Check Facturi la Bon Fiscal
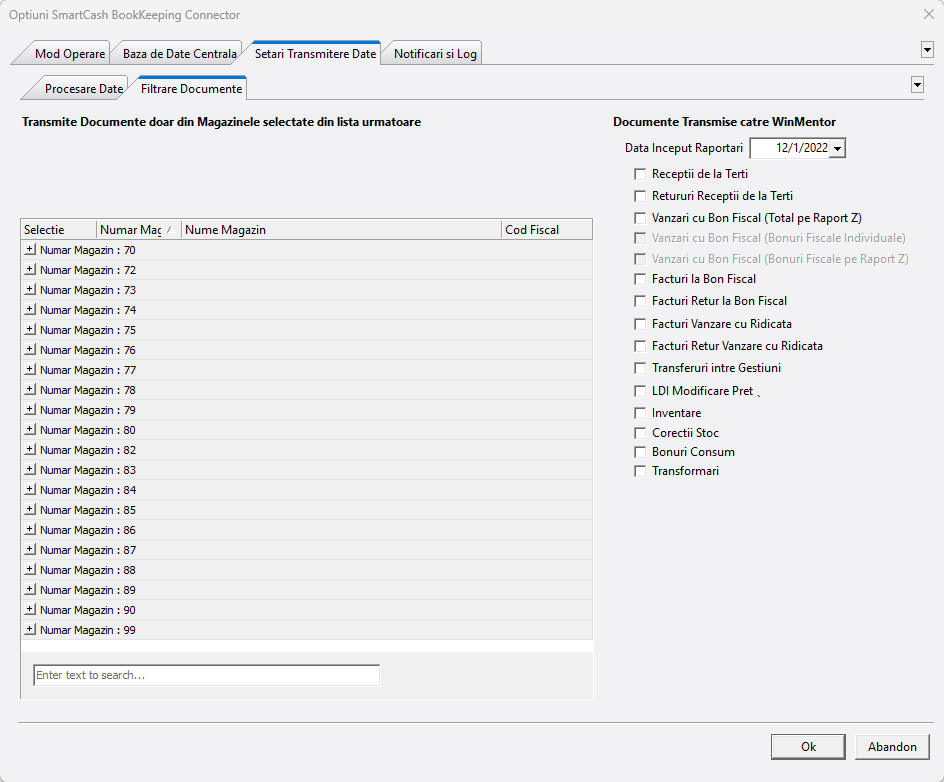This screenshot has height=782, width=944. (640, 279)
